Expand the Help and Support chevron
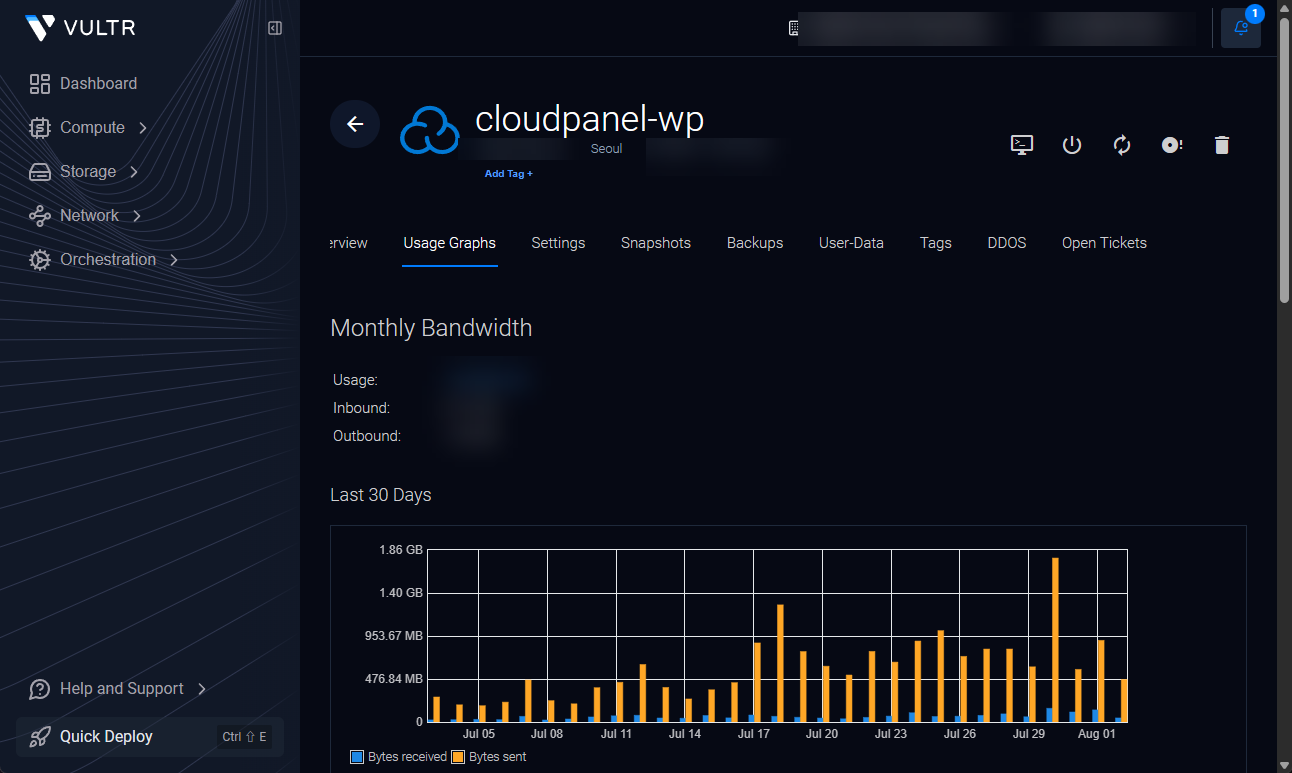The image size is (1292, 773). [x=202, y=689]
